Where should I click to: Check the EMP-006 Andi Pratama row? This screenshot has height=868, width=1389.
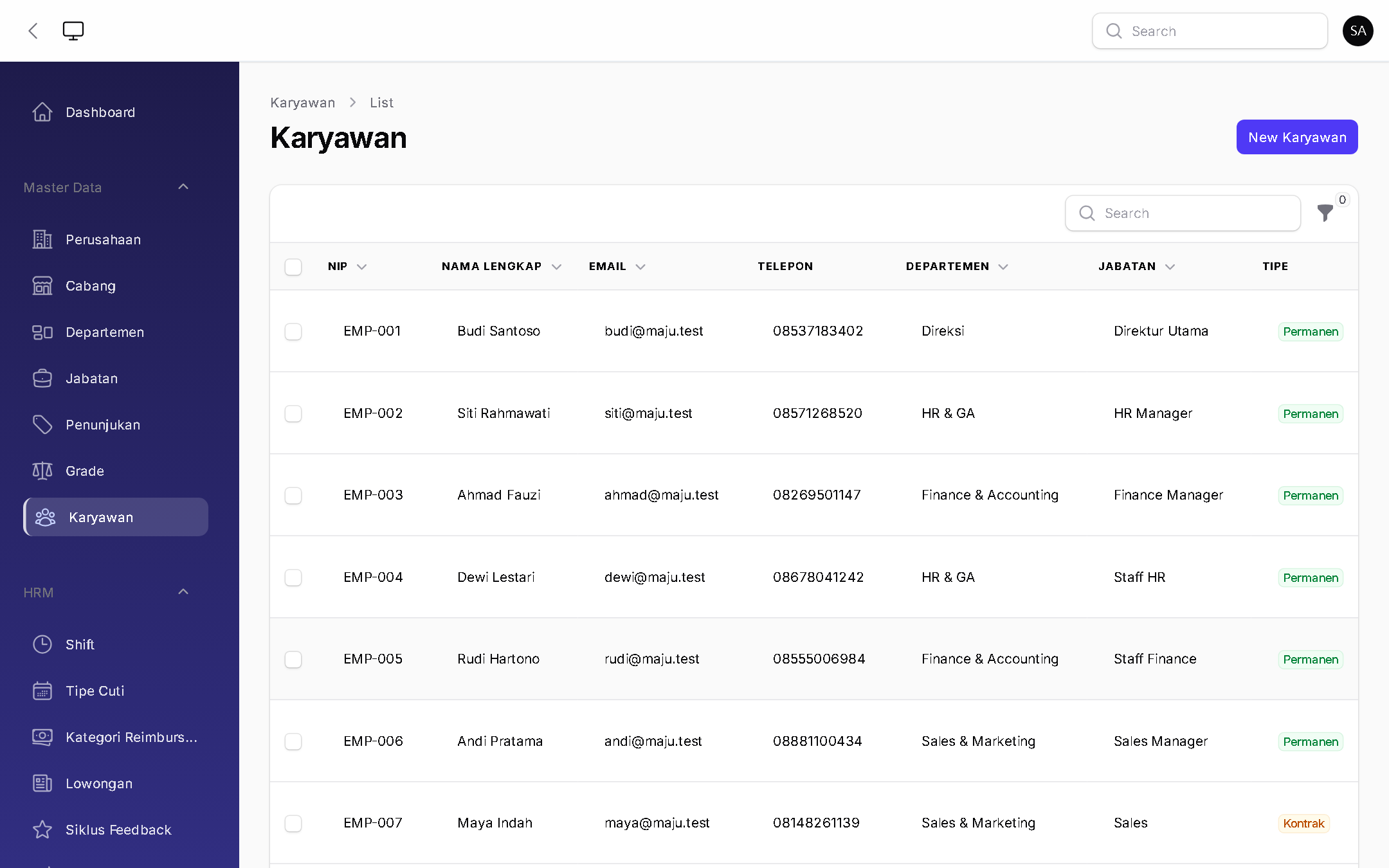[293, 741]
